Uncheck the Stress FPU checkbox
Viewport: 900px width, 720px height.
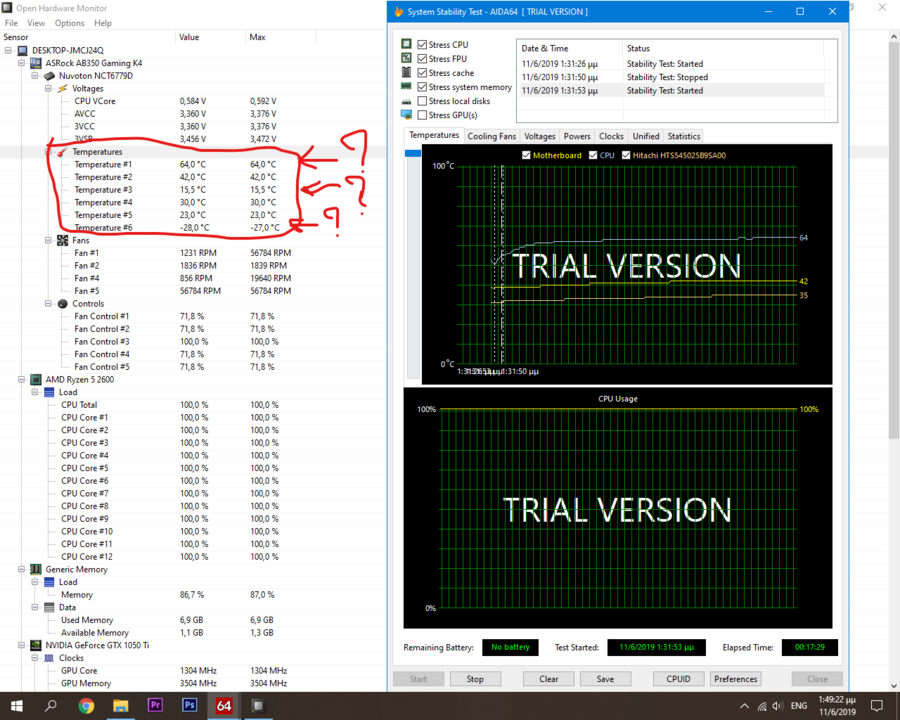coord(422,59)
